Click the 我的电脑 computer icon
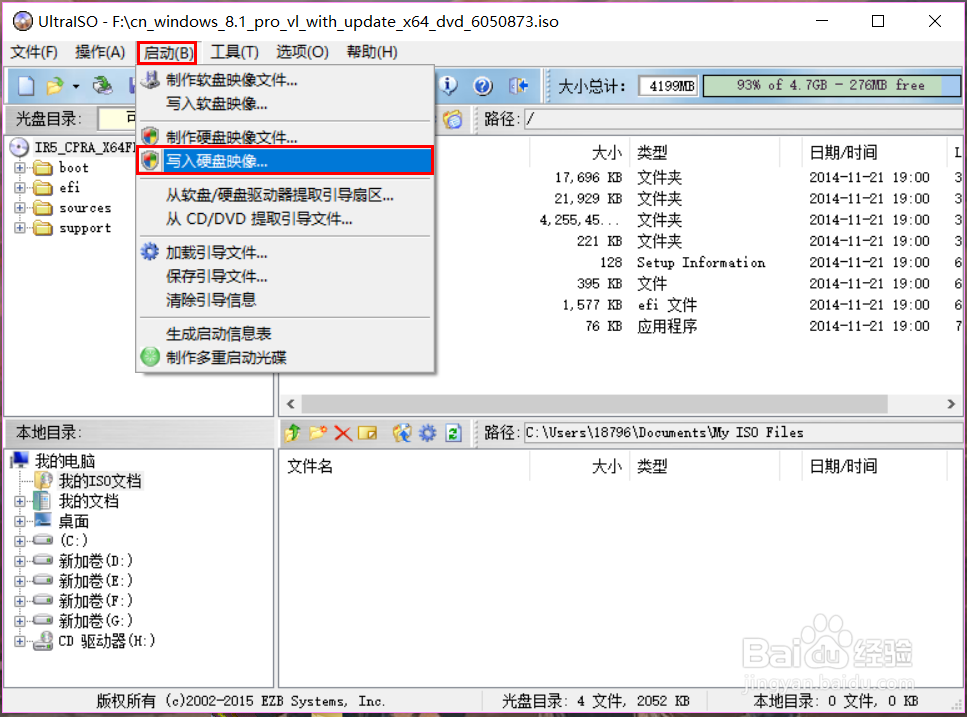 point(20,460)
